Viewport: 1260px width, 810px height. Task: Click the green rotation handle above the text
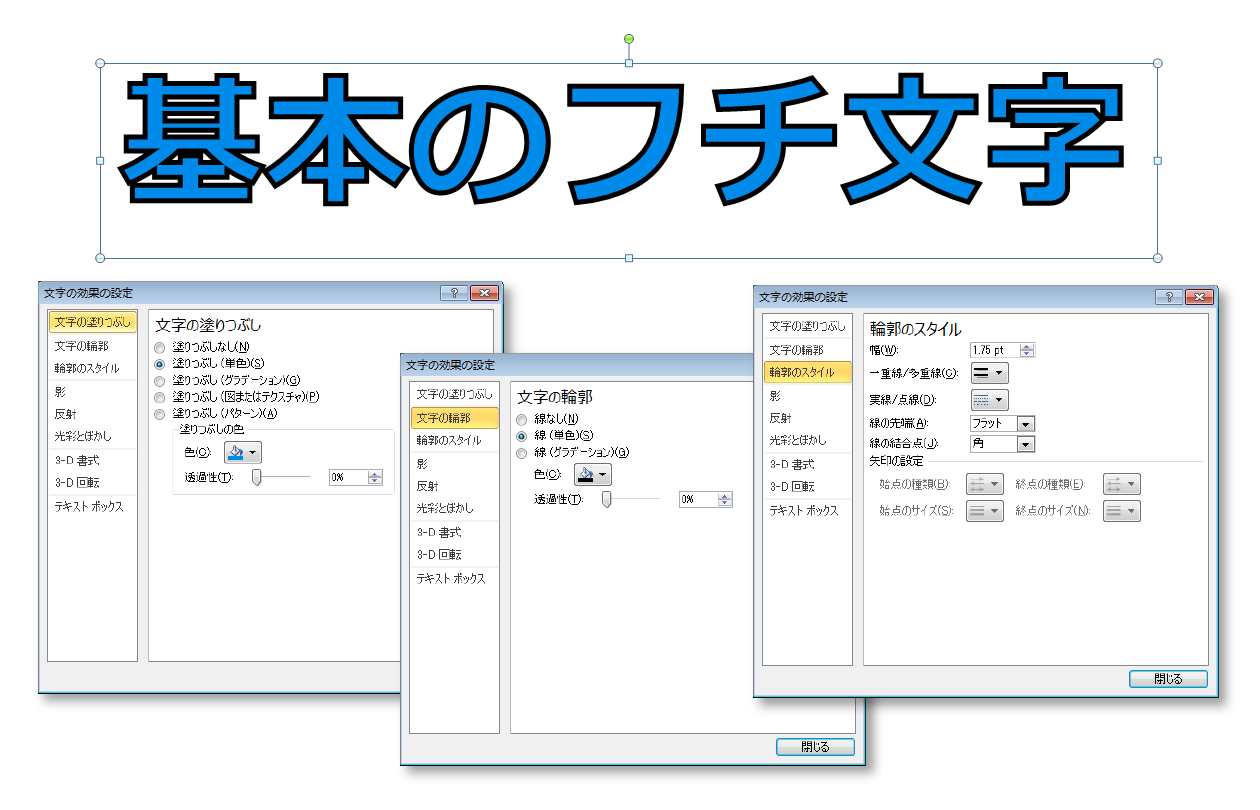pos(628,38)
